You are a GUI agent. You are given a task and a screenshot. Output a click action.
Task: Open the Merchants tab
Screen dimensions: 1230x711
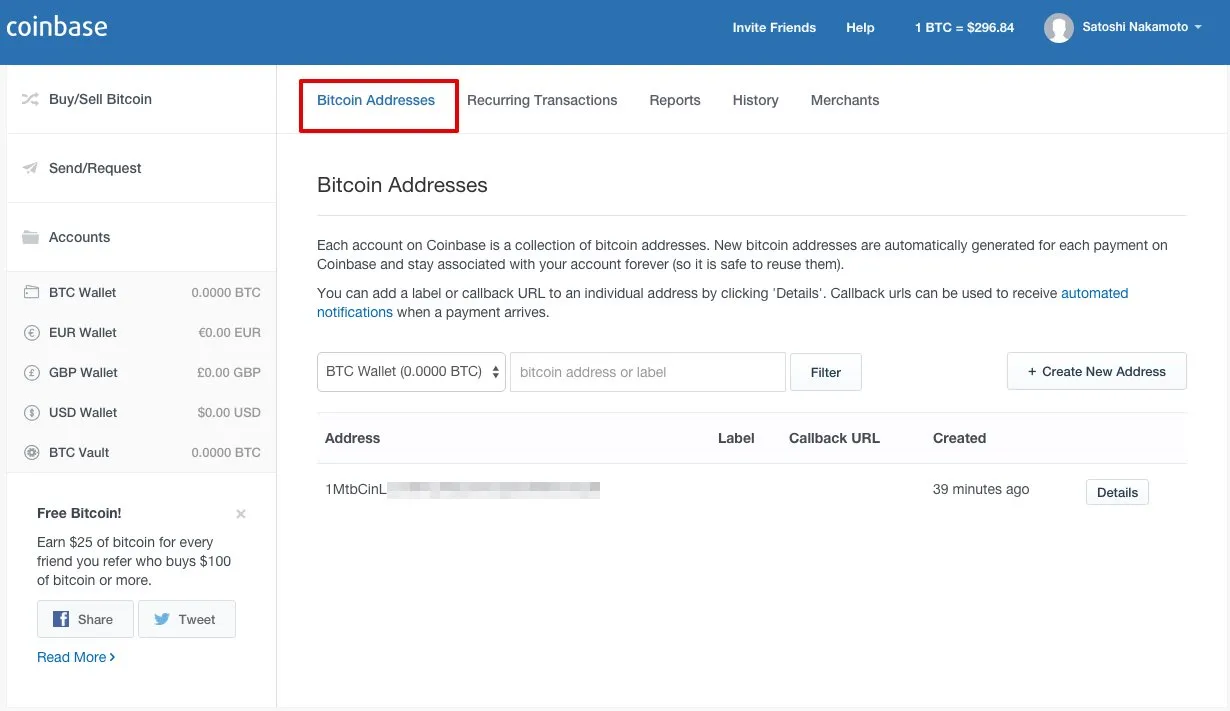pos(845,100)
